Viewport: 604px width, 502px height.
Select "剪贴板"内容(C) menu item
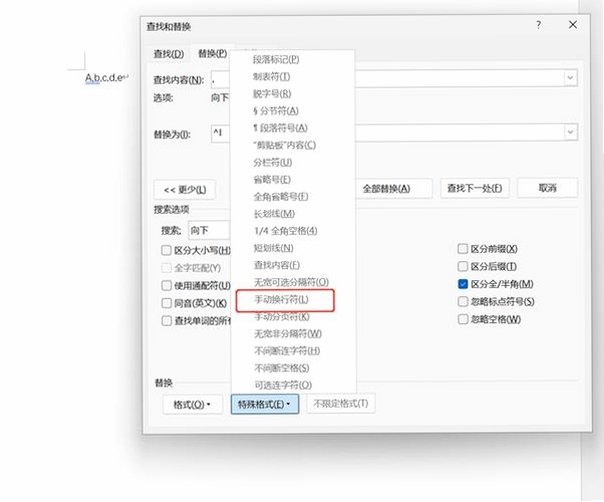click(x=293, y=145)
